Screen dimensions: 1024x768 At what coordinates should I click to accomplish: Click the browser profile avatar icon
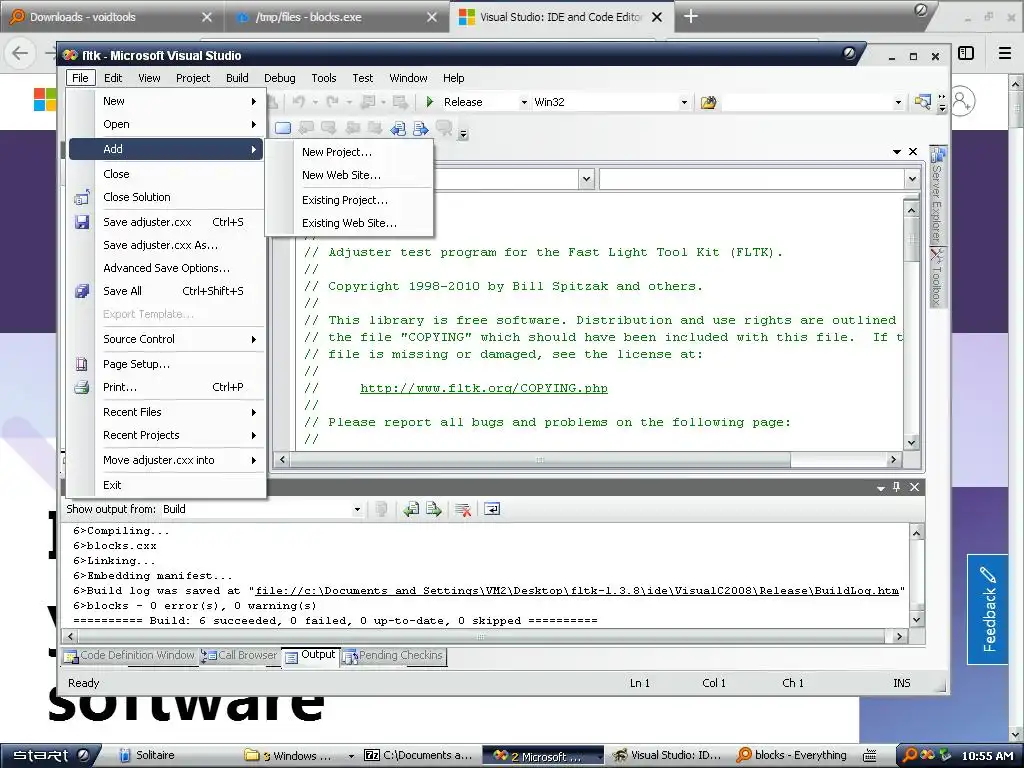pos(963,101)
